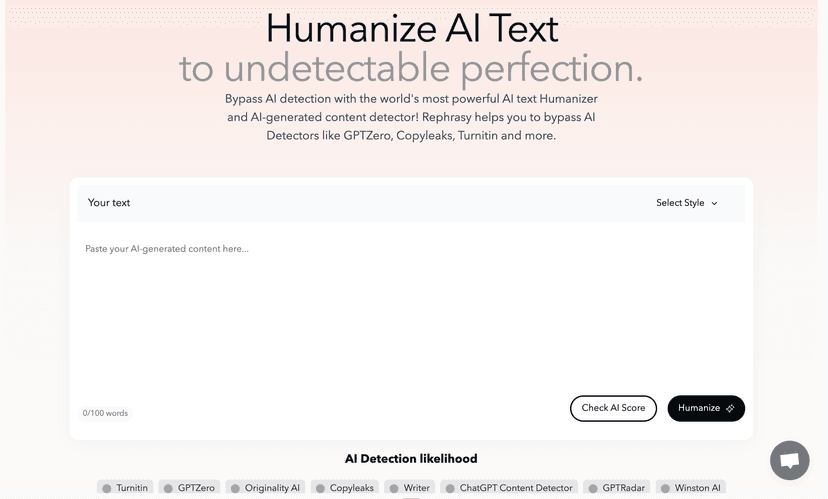Viewport: 828px width, 499px height.
Task: Select the Copyleaks detector chip label
Action: (352, 488)
